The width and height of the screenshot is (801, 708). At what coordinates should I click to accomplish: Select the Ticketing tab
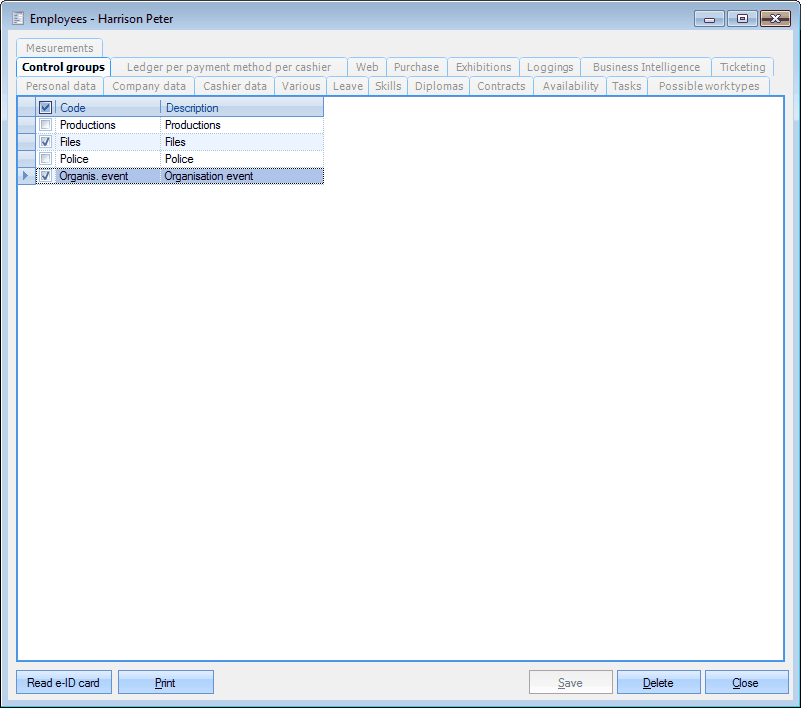pyautogui.click(x=742, y=67)
